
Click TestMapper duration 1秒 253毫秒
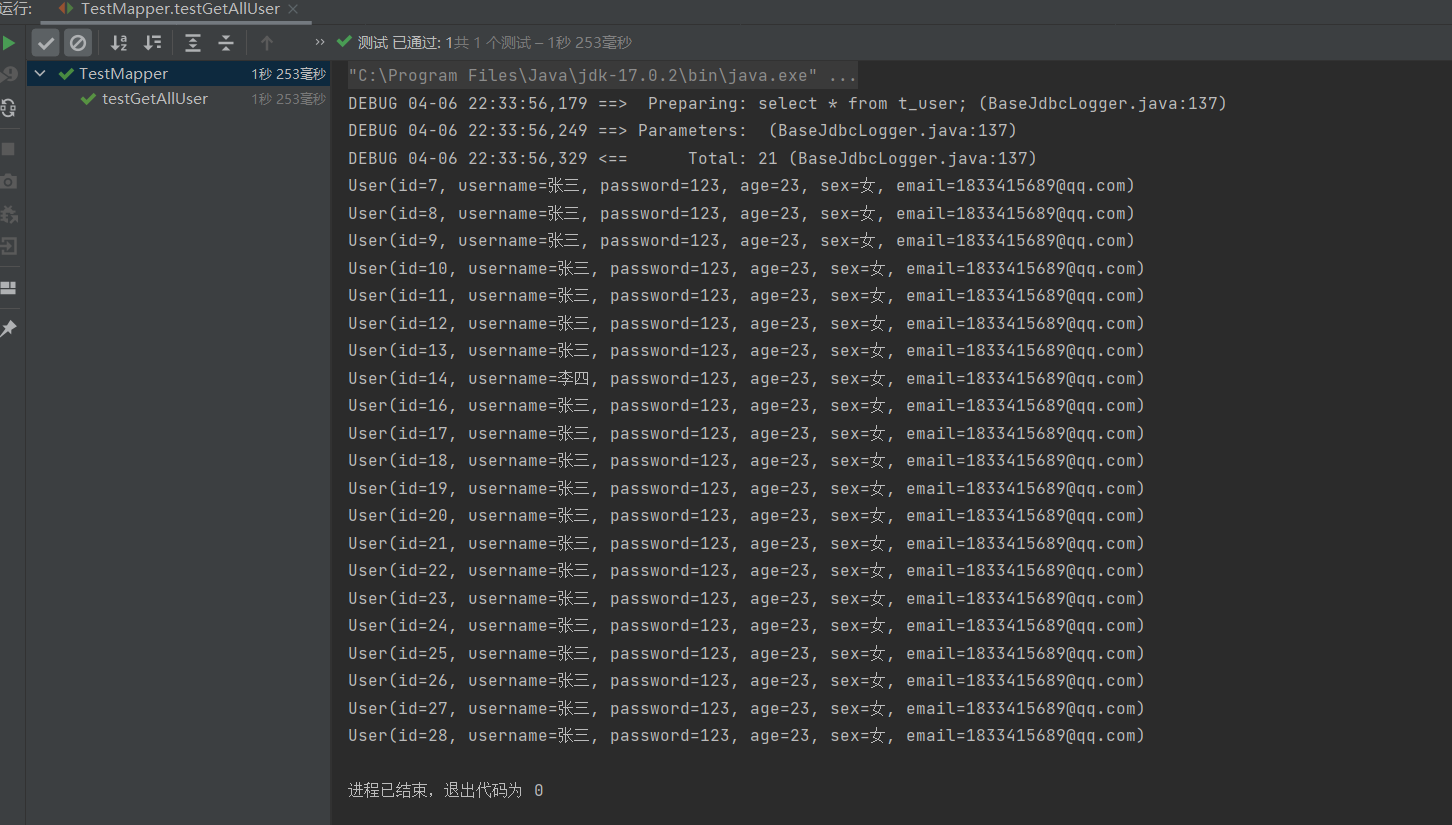(x=288, y=74)
